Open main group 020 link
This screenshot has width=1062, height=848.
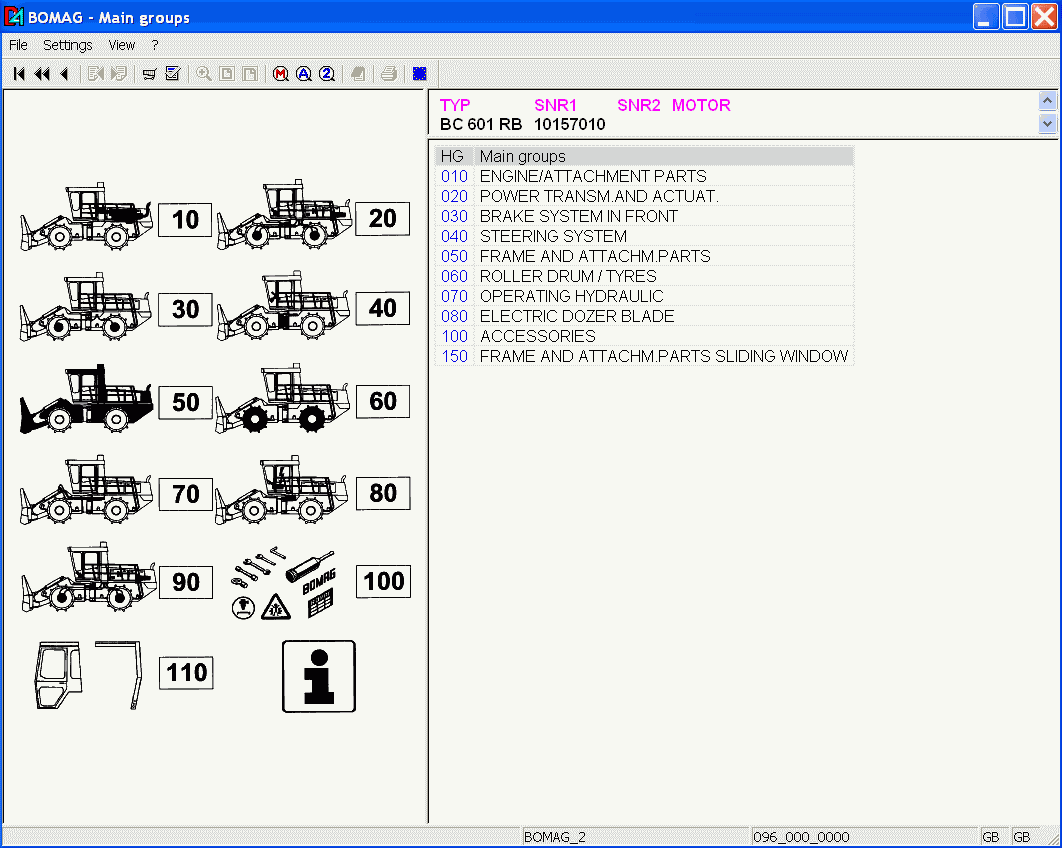coord(454,196)
